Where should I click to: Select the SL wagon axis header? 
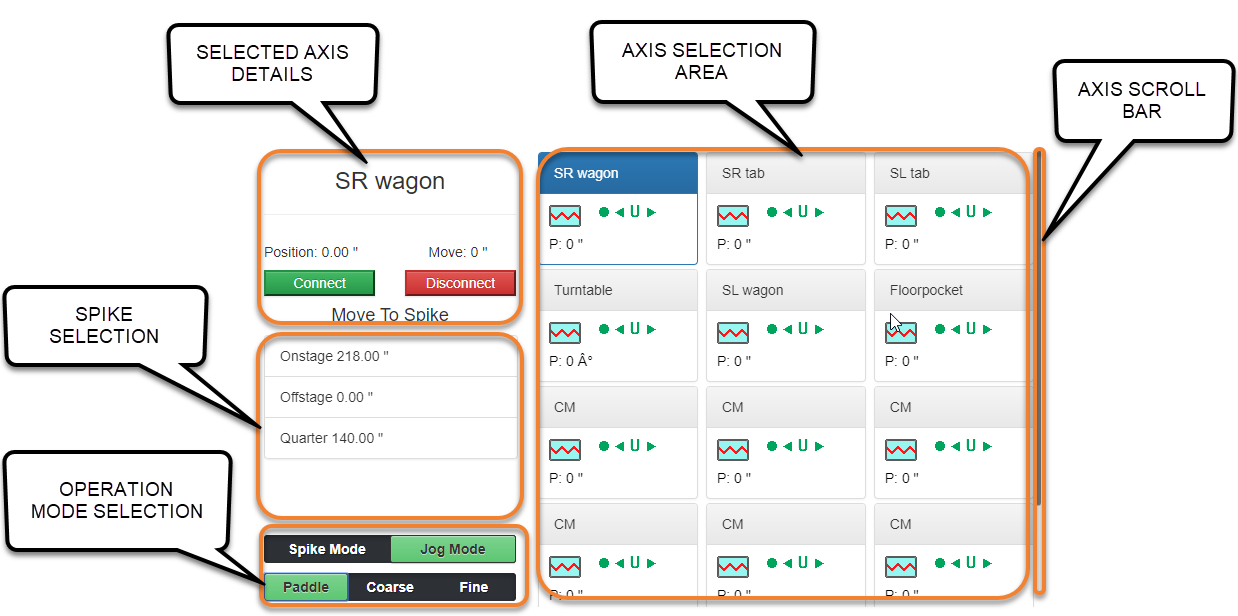[x=784, y=290]
